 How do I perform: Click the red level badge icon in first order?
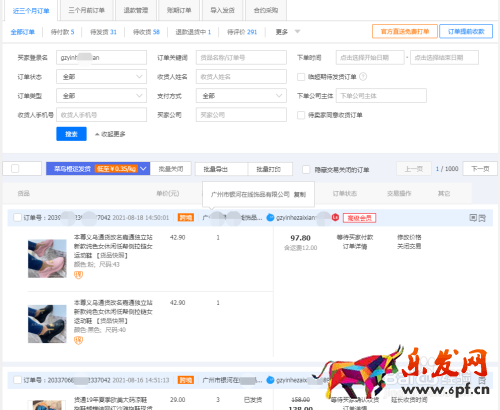[335, 217]
